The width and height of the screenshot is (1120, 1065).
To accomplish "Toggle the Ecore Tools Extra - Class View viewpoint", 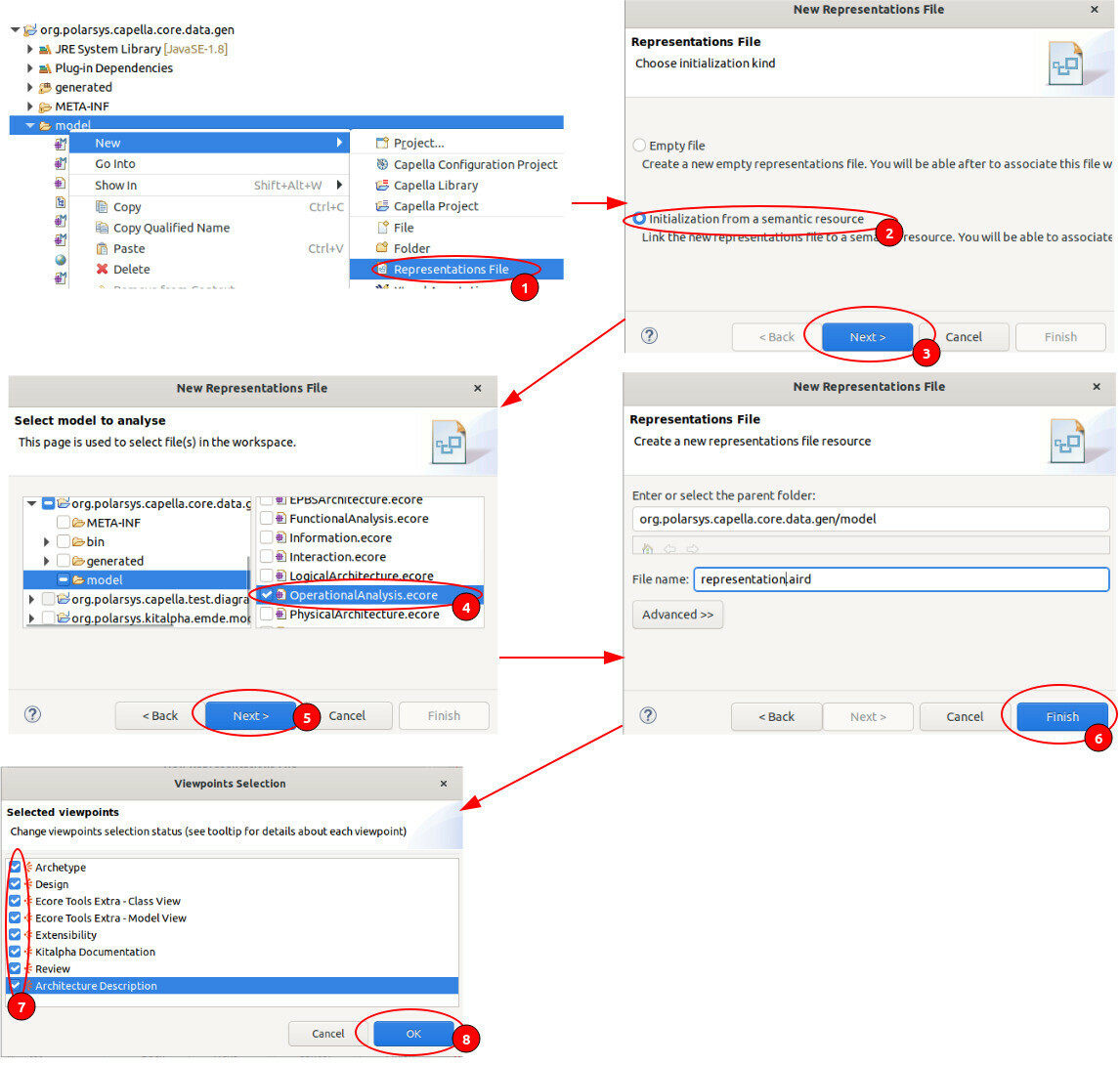I will tap(15, 902).
